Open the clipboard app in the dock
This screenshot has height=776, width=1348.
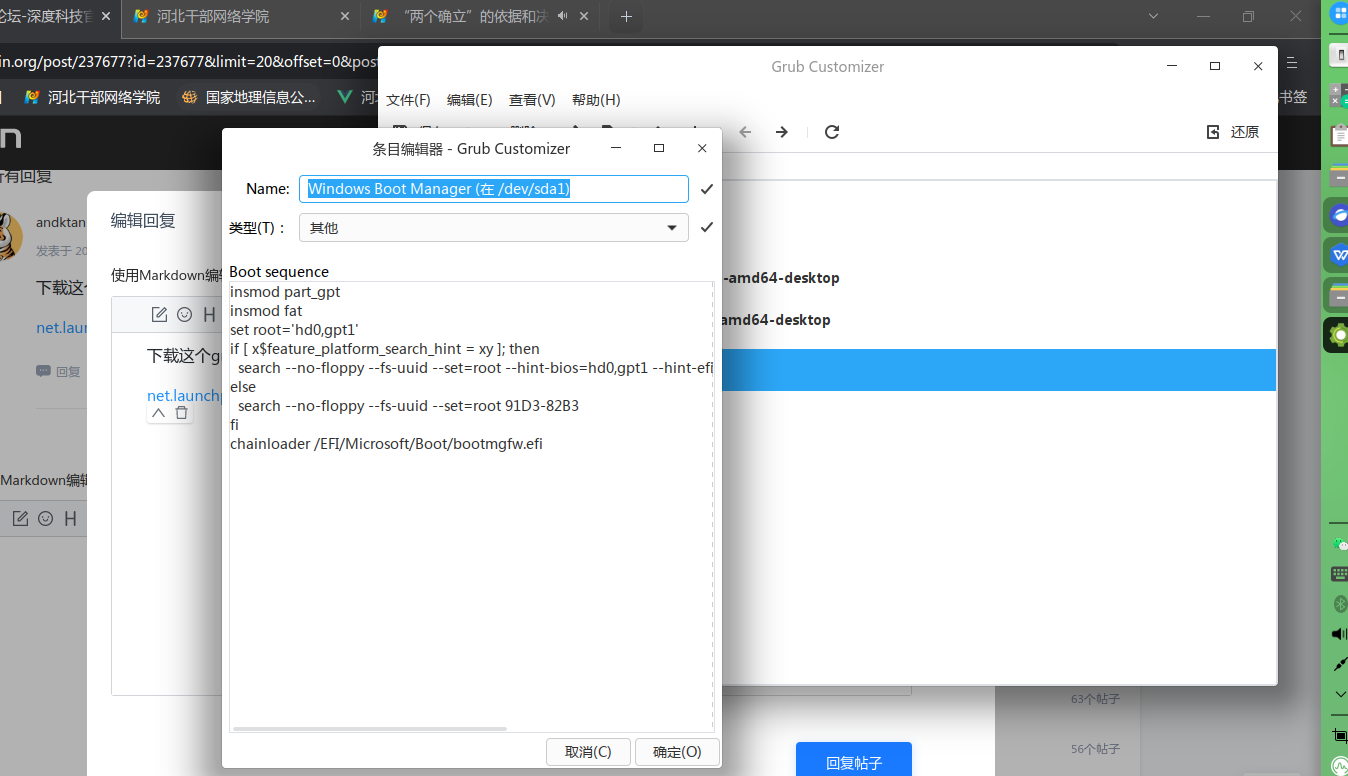click(1338, 134)
